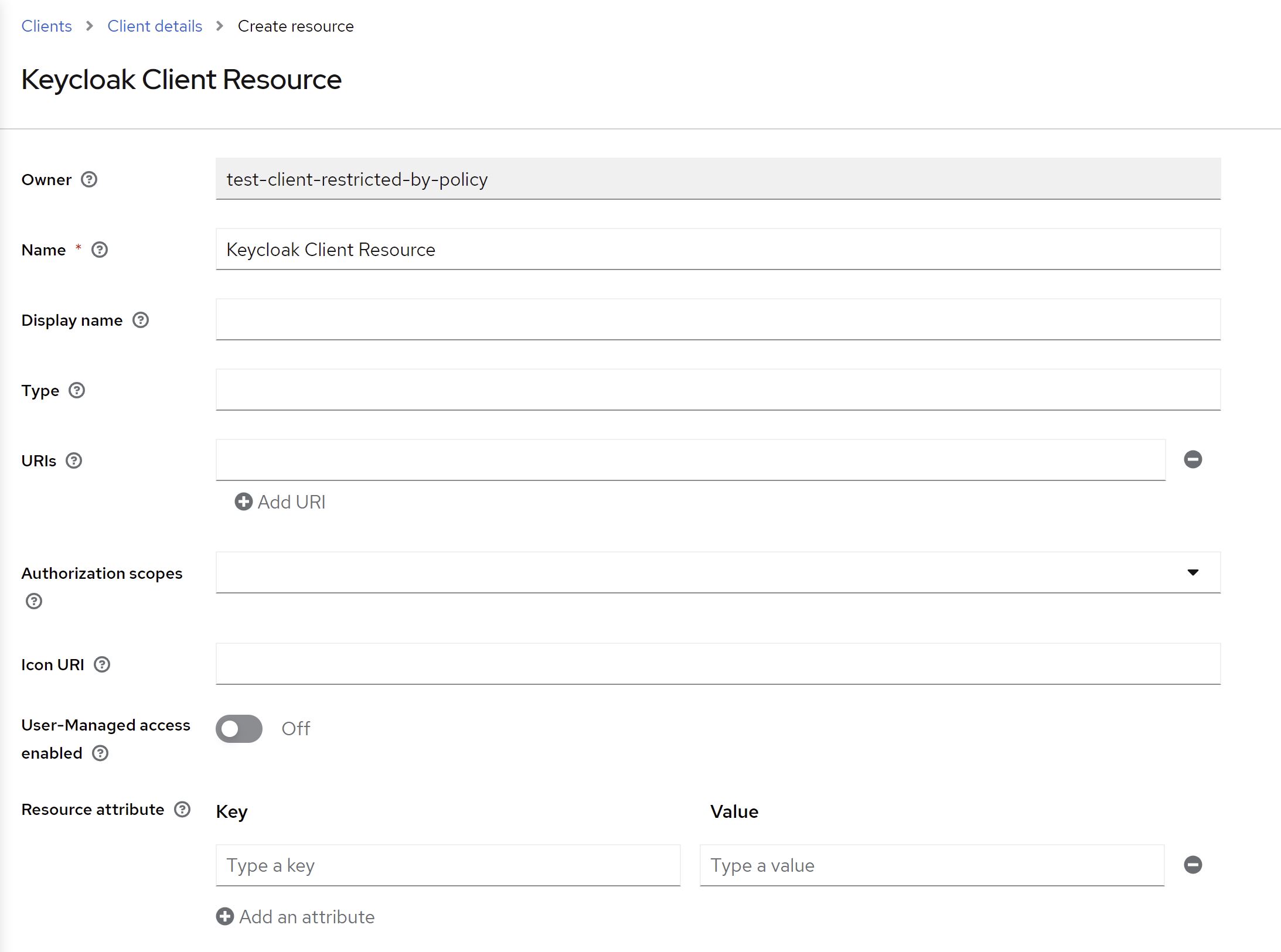Show help for URIs field

tap(74, 461)
